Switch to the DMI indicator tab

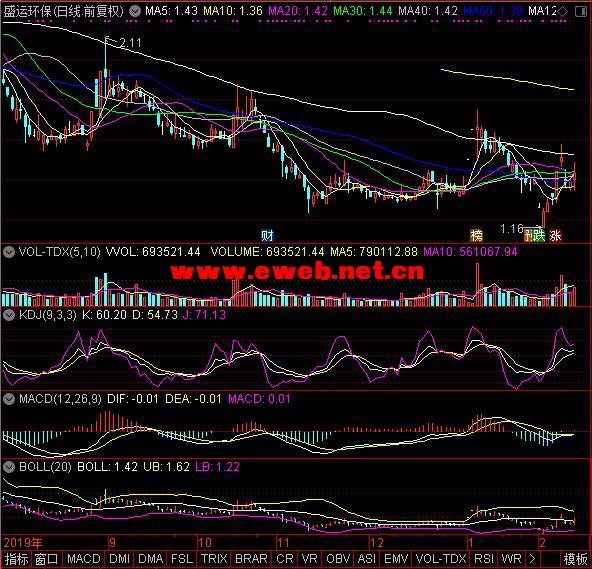coord(119,559)
